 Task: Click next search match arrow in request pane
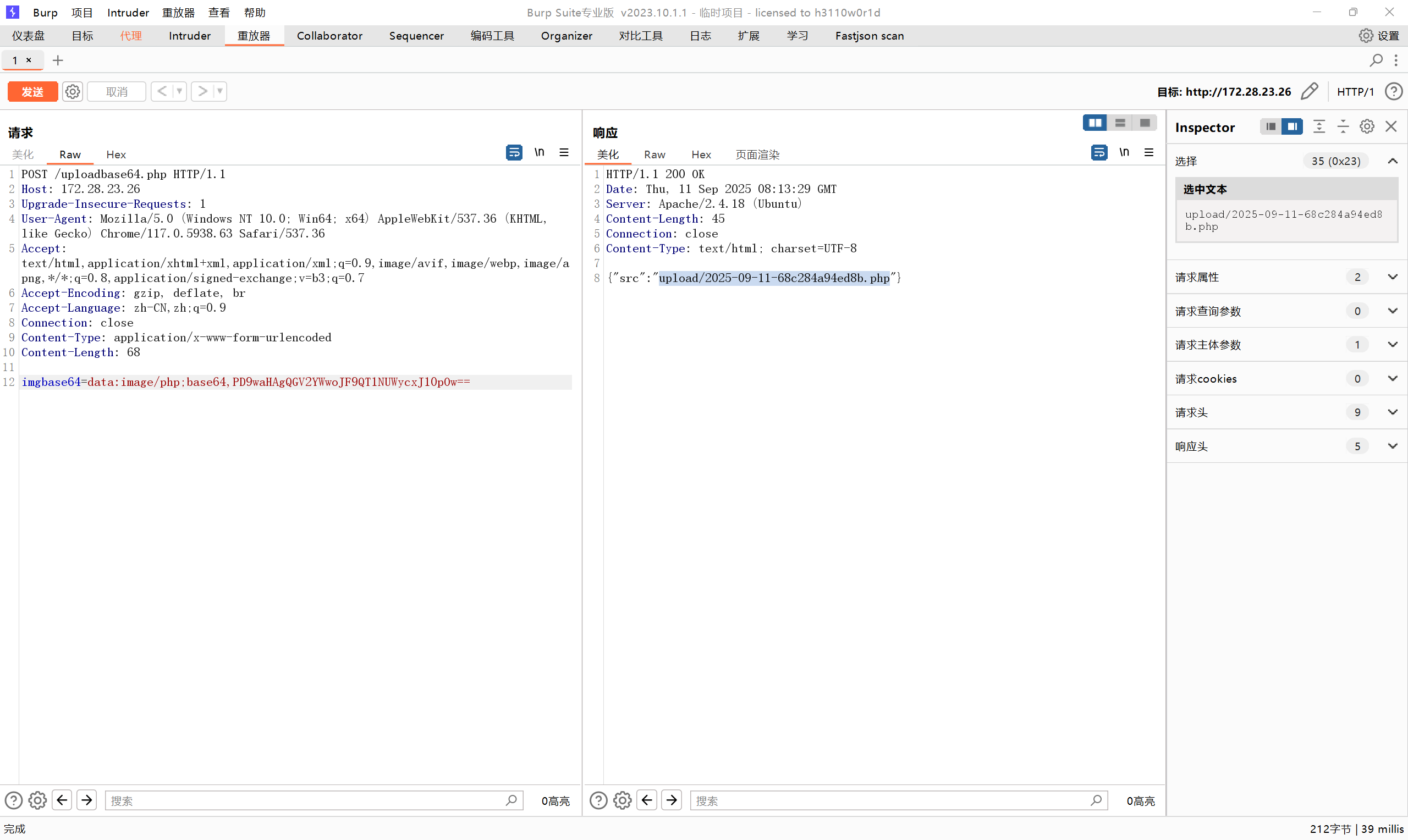point(86,800)
